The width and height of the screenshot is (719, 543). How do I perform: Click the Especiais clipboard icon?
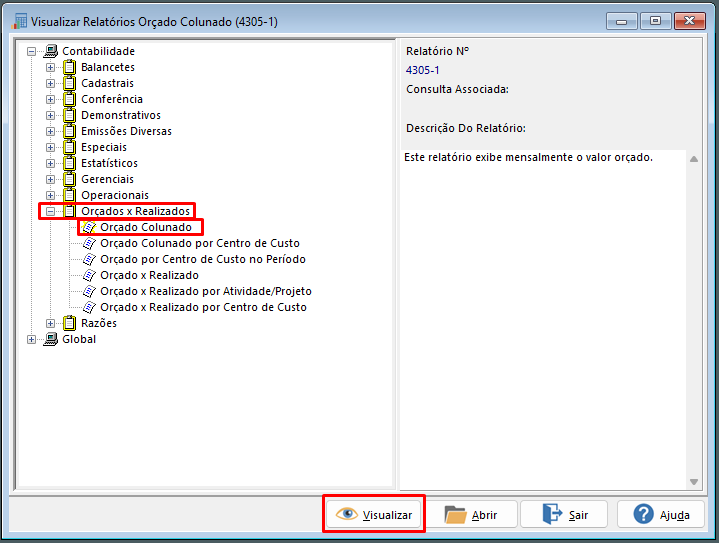(x=69, y=148)
